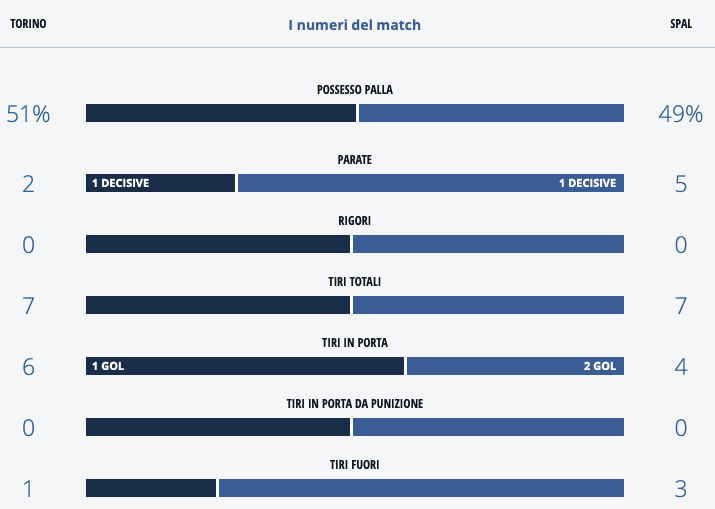Click SPAL's 49% possession value
This screenshot has width=715, height=509.
coord(681,114)
